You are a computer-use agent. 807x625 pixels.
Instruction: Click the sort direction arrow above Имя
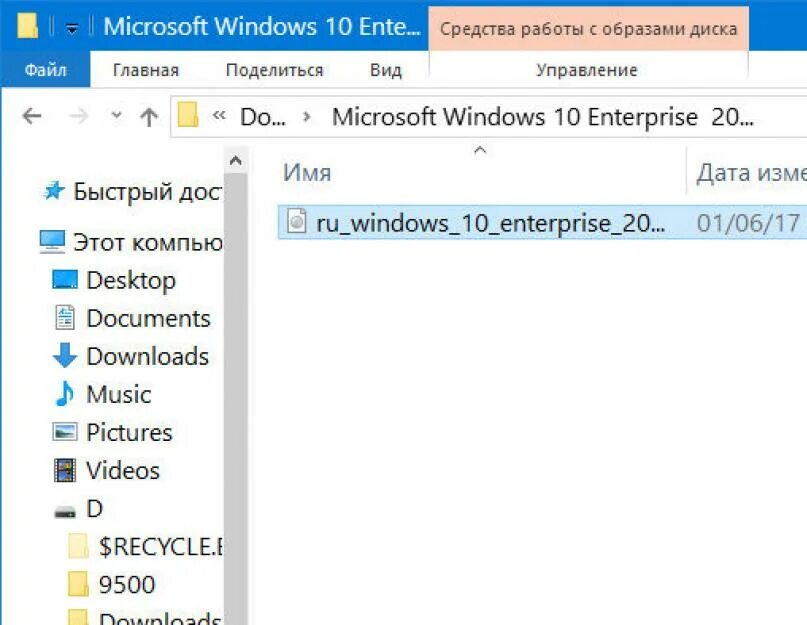(480, 150)
